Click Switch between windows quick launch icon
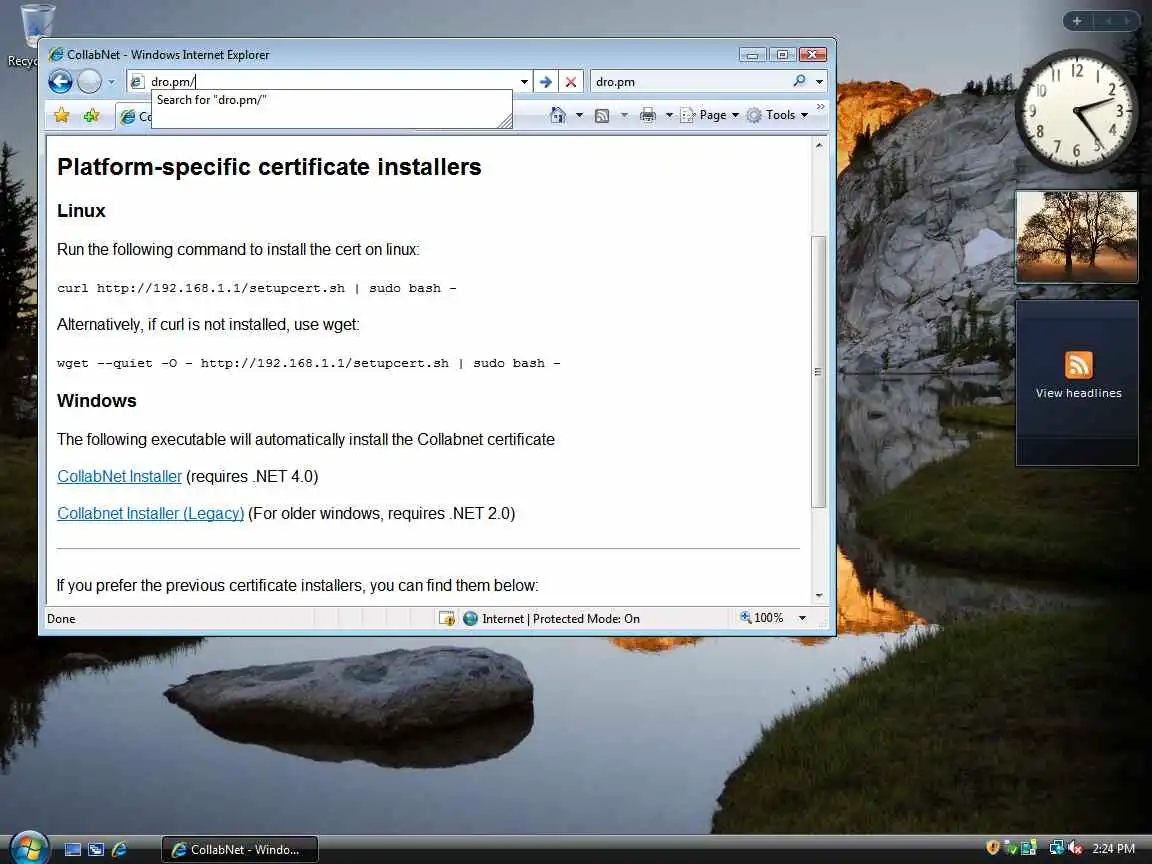Viewport: 1152px width, 864px height. coord(96,850)
